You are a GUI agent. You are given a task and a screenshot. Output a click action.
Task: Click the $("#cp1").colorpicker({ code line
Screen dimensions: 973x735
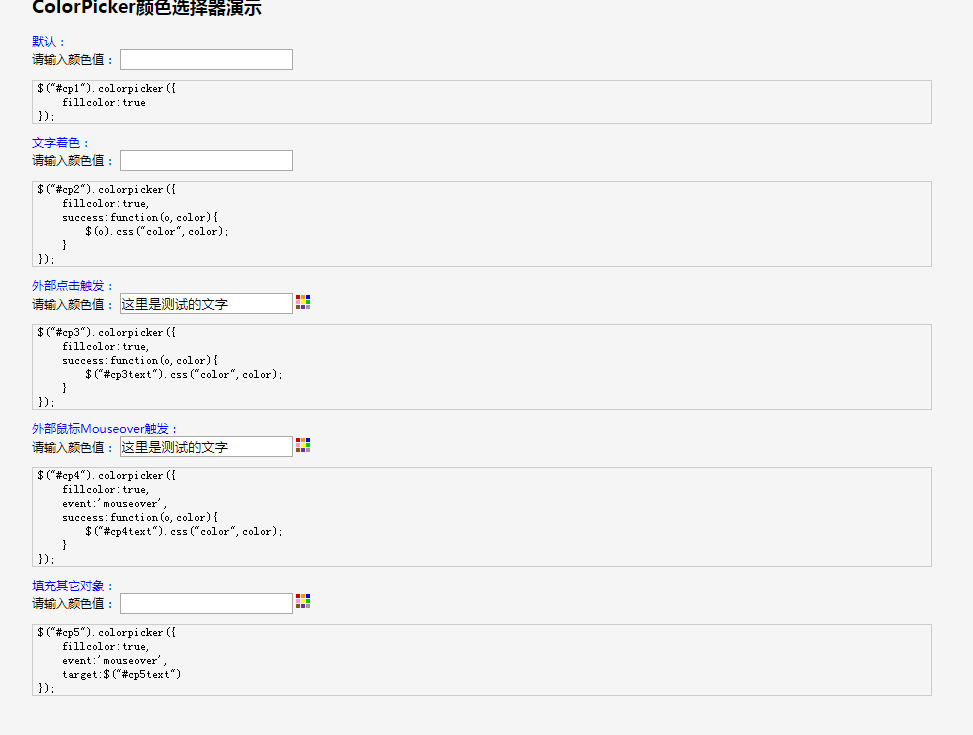107,89
